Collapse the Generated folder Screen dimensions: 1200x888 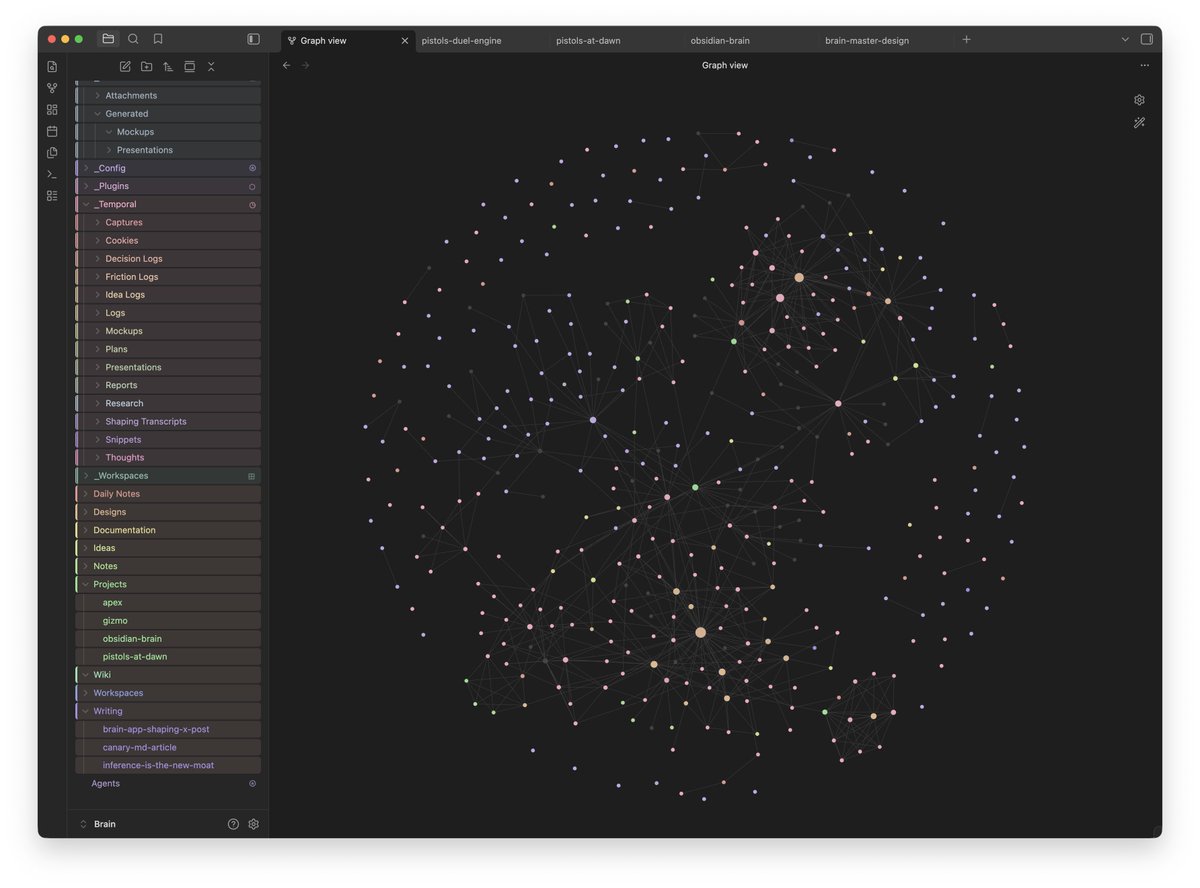[x=168, y=114]
